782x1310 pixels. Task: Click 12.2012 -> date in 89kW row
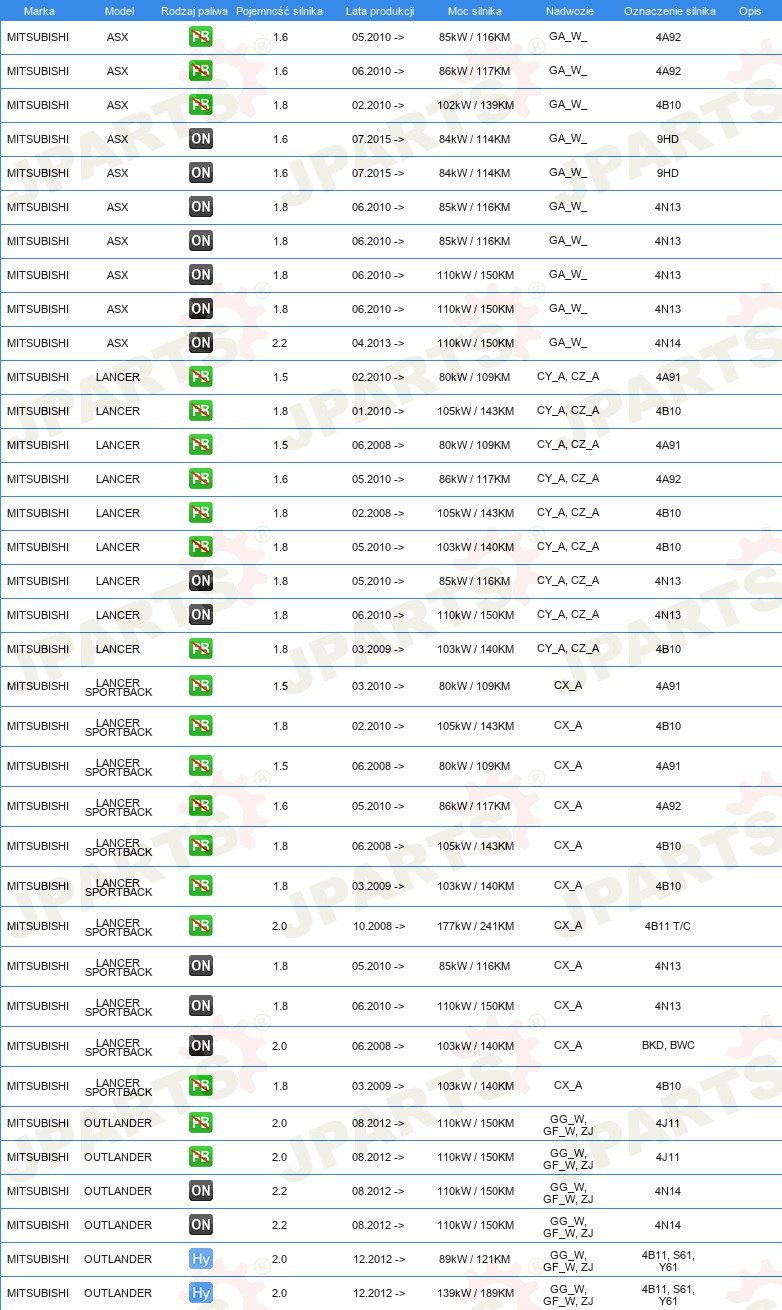click(378, 1259)
